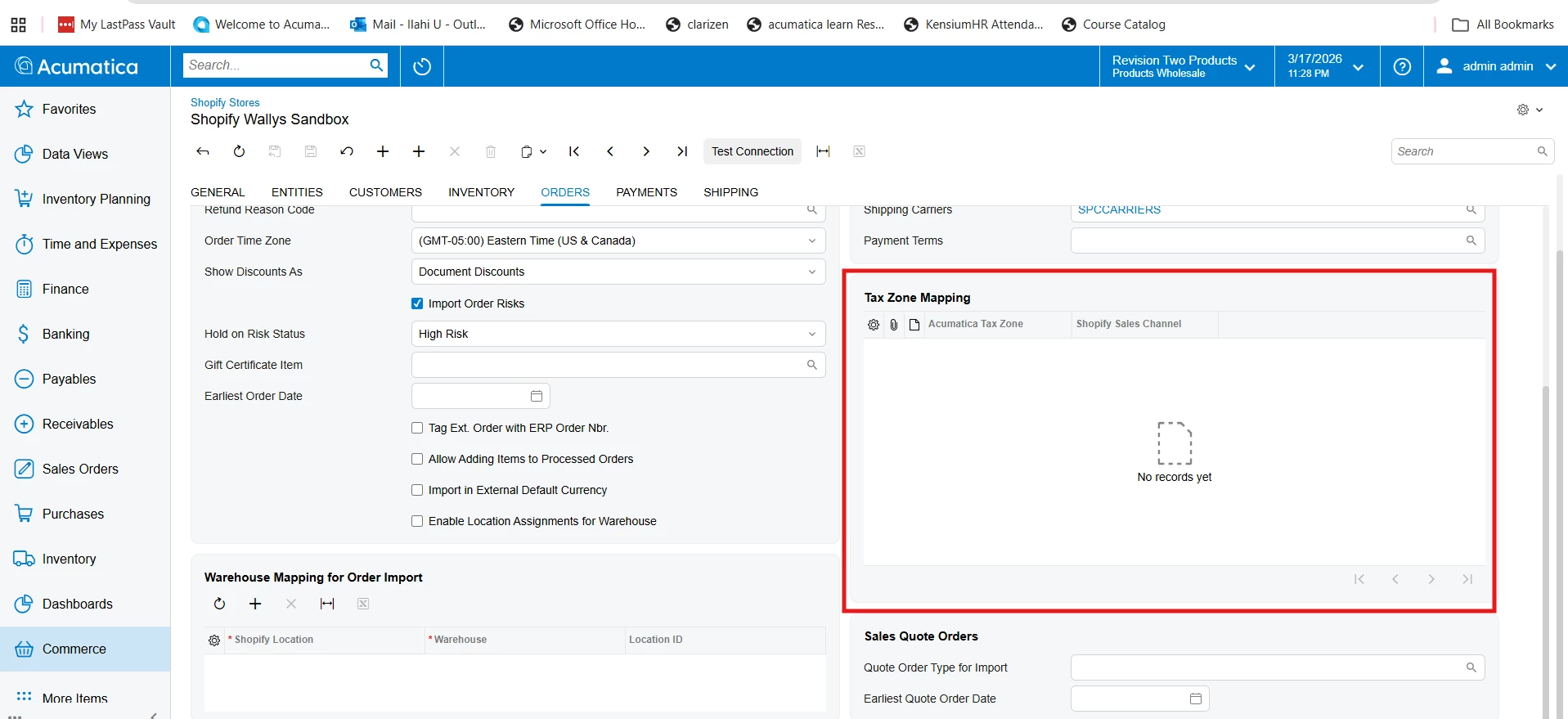Enable Allow Adding Items to Processed Orders
This screenshot has height=719, width=1568.
tap(417, 459)
